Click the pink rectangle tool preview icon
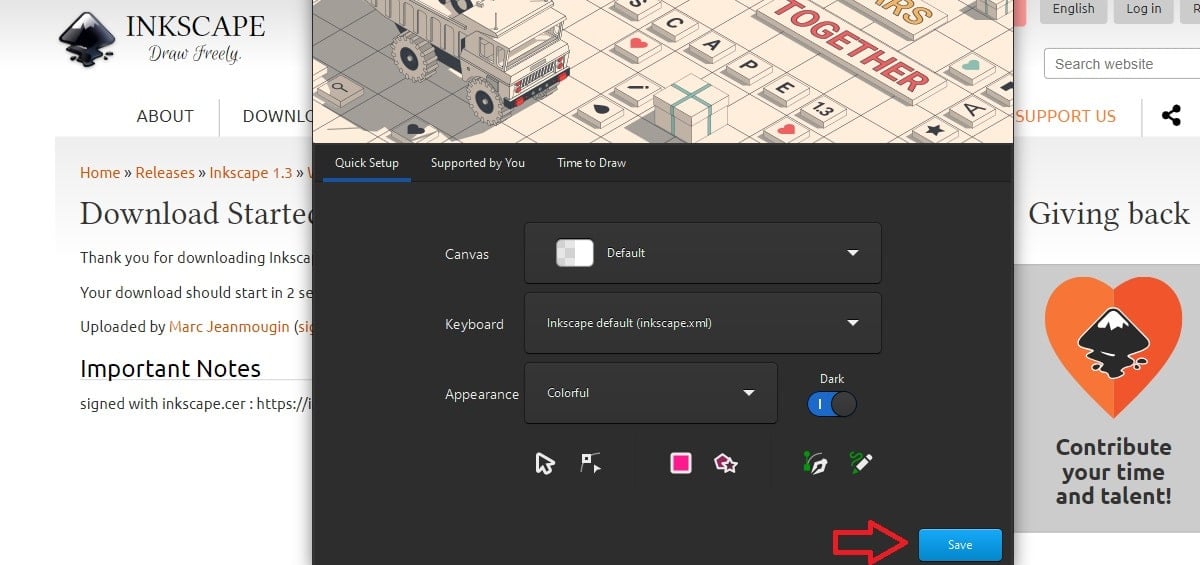Screen dimensions: 1200x565 coord(681,463)
